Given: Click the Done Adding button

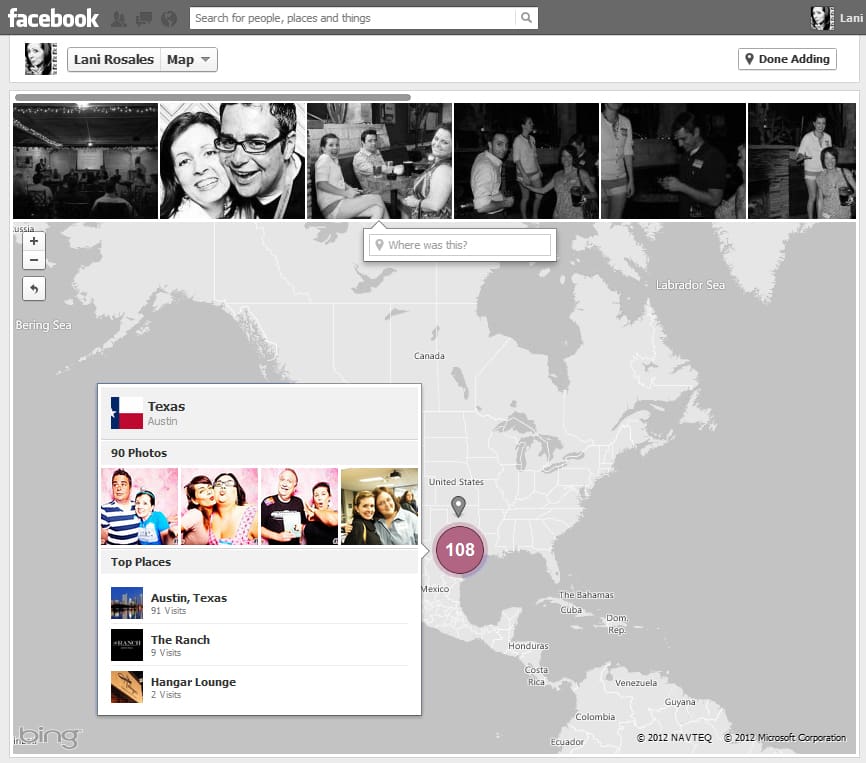Looking at the screenshot, I should coord(787,59).
